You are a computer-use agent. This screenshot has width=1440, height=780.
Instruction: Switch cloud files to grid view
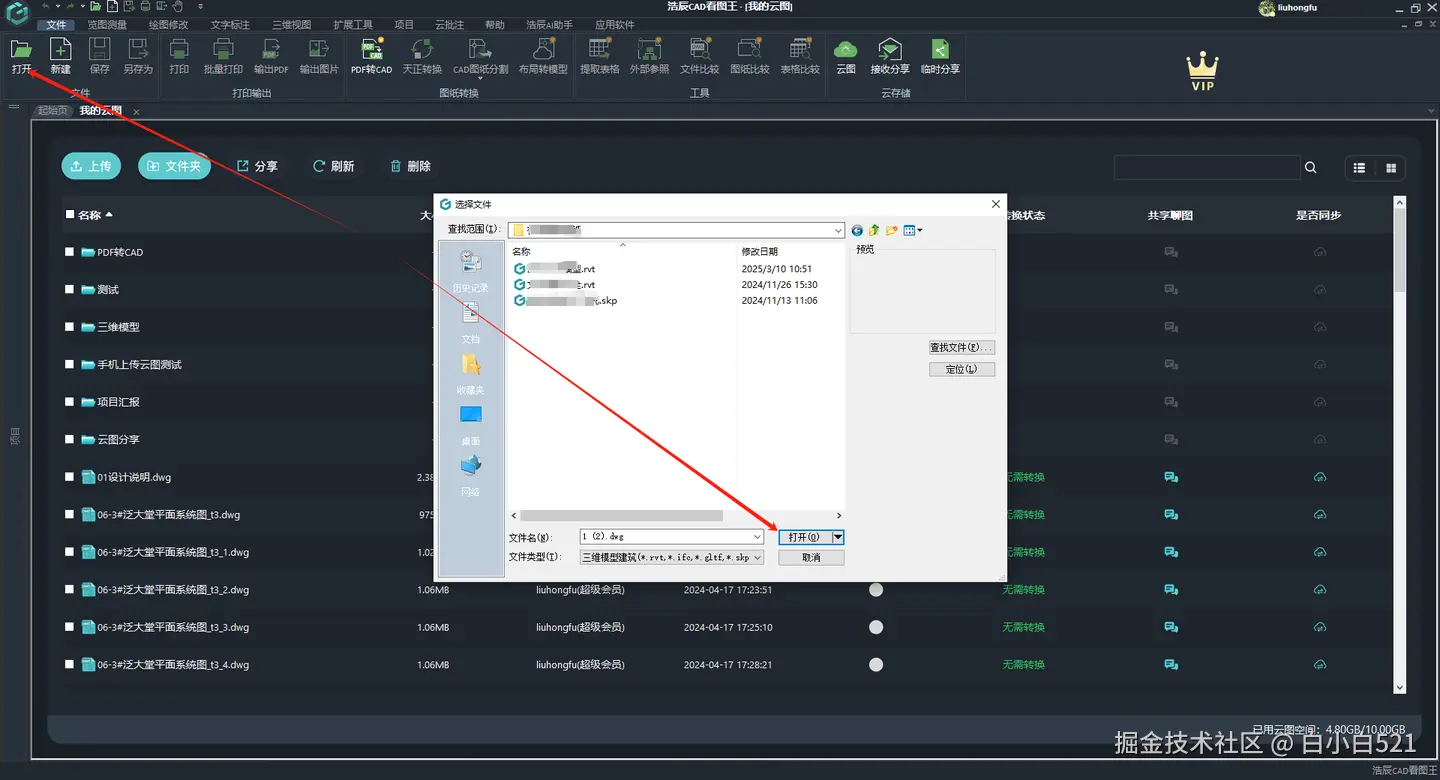(1391, 168)
